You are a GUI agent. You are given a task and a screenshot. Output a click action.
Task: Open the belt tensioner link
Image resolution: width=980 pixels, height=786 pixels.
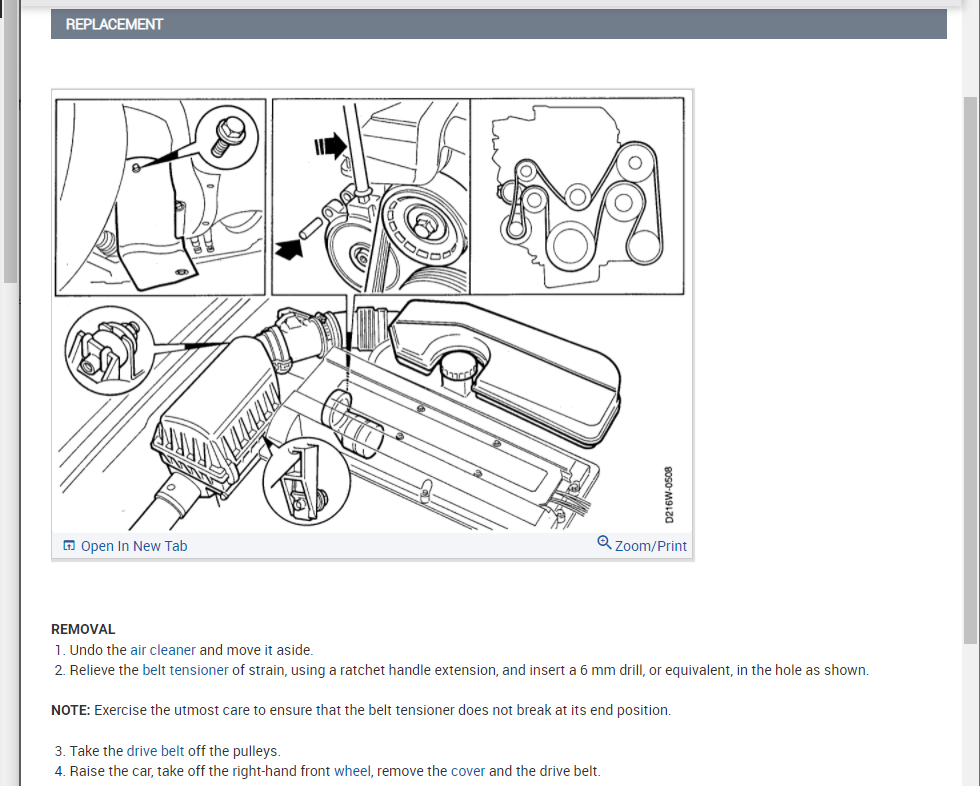point(185,670)
